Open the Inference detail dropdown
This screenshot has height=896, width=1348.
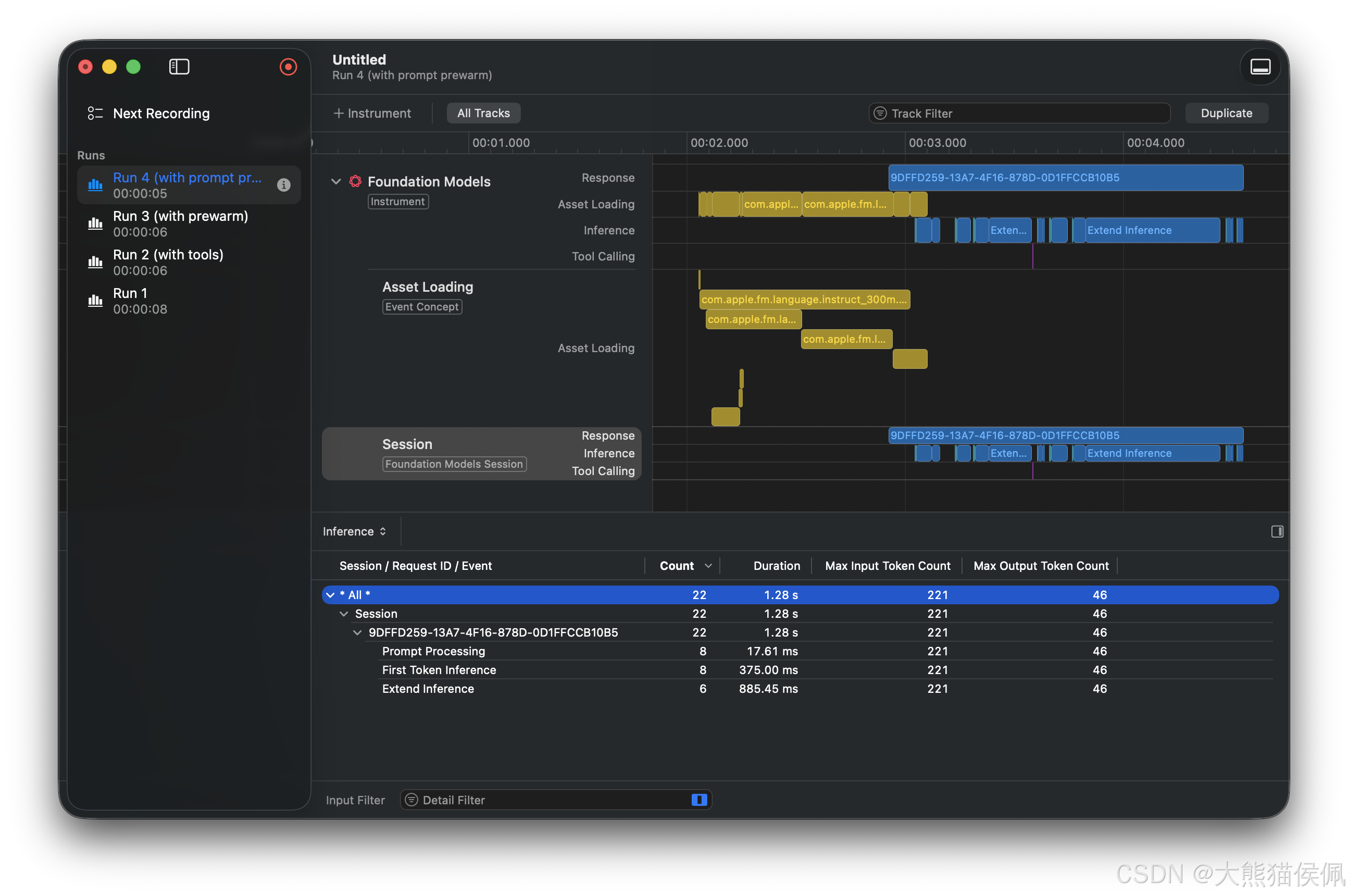(x=354, y=531)
